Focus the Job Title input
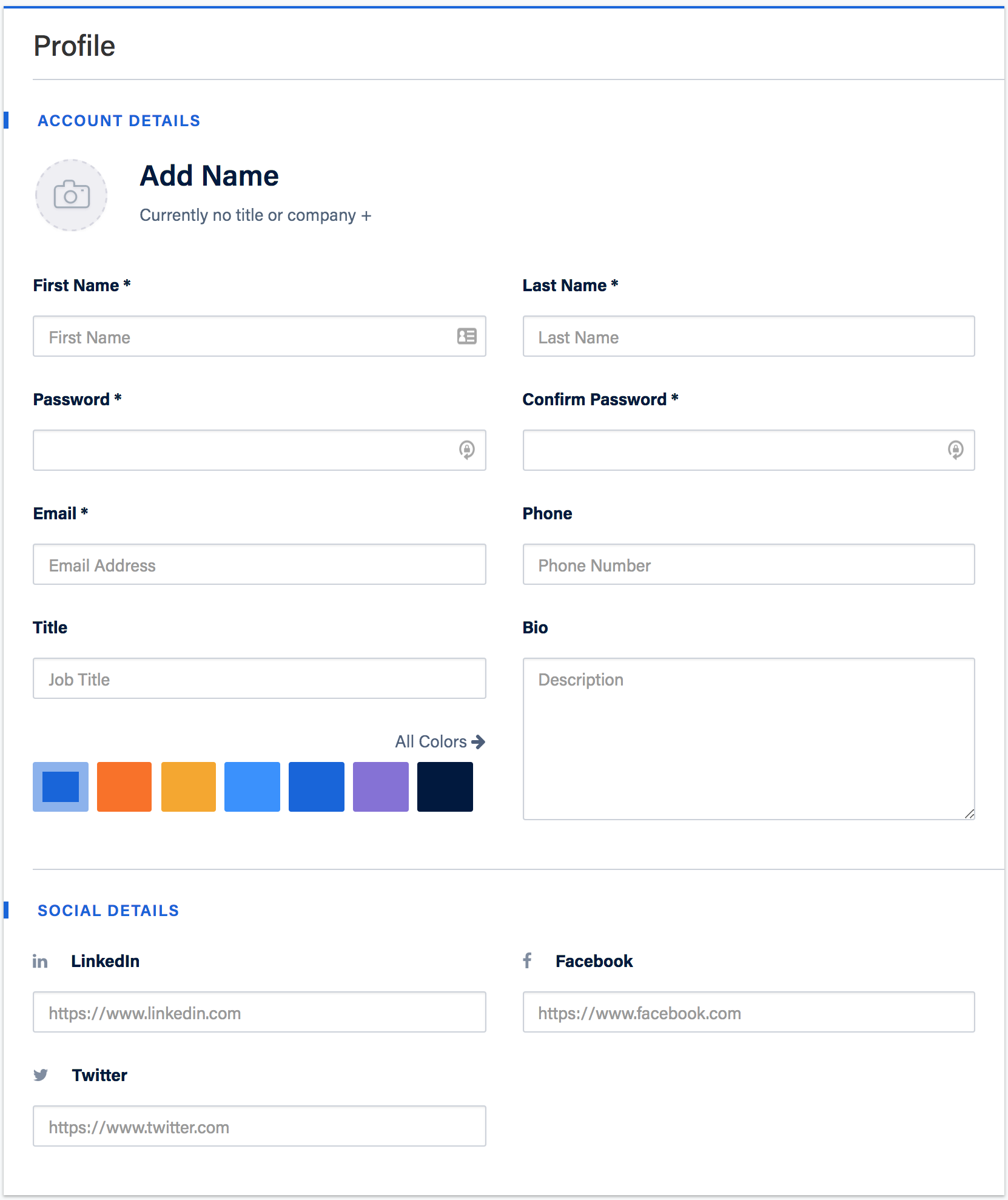 click(x=260, y=679)
